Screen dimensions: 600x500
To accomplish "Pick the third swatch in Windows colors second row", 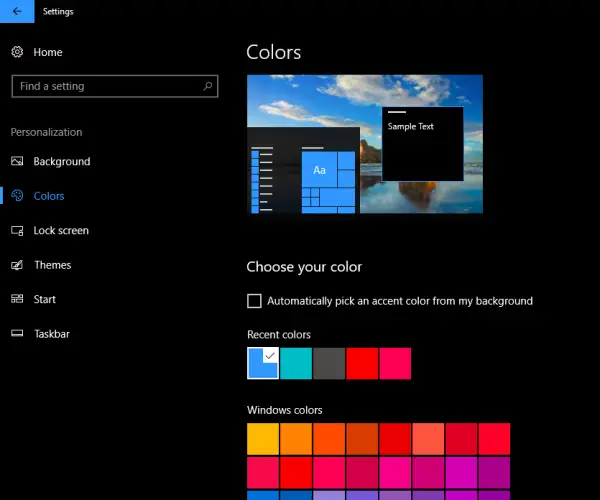I will [329, 472].
